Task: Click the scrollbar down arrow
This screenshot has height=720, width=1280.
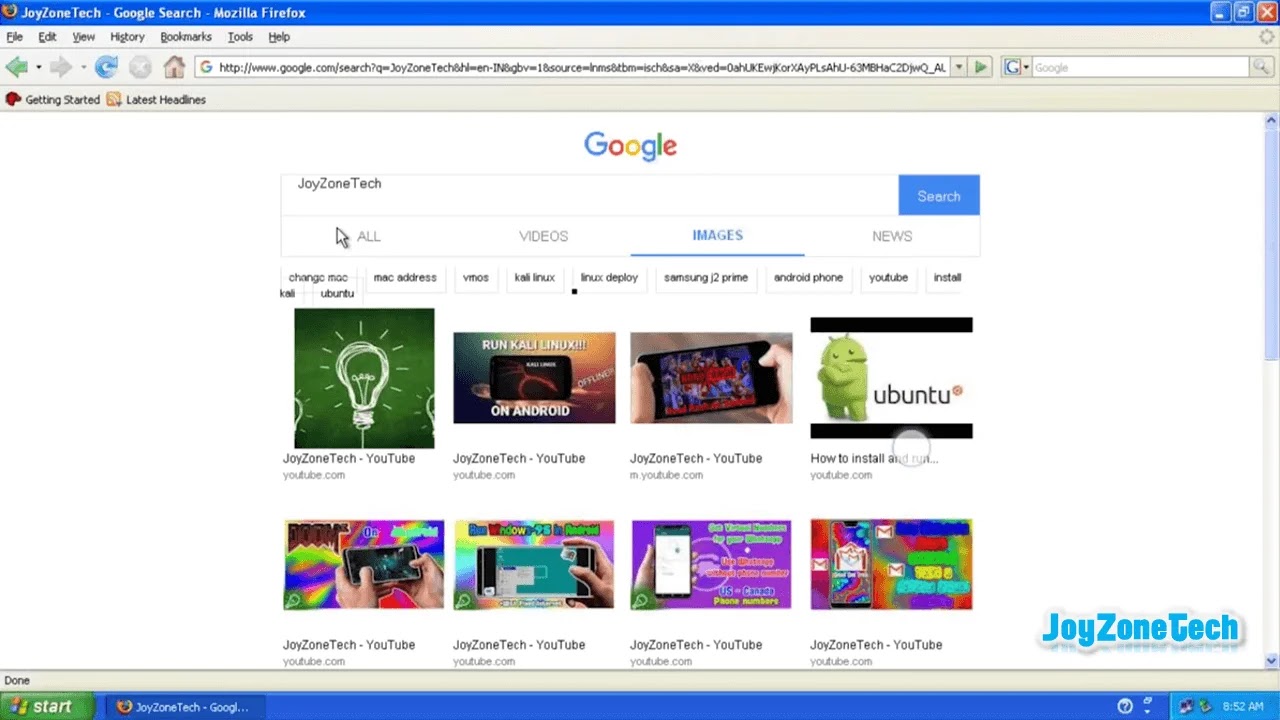Action: pyautogui.click(x=1271, y=661)
